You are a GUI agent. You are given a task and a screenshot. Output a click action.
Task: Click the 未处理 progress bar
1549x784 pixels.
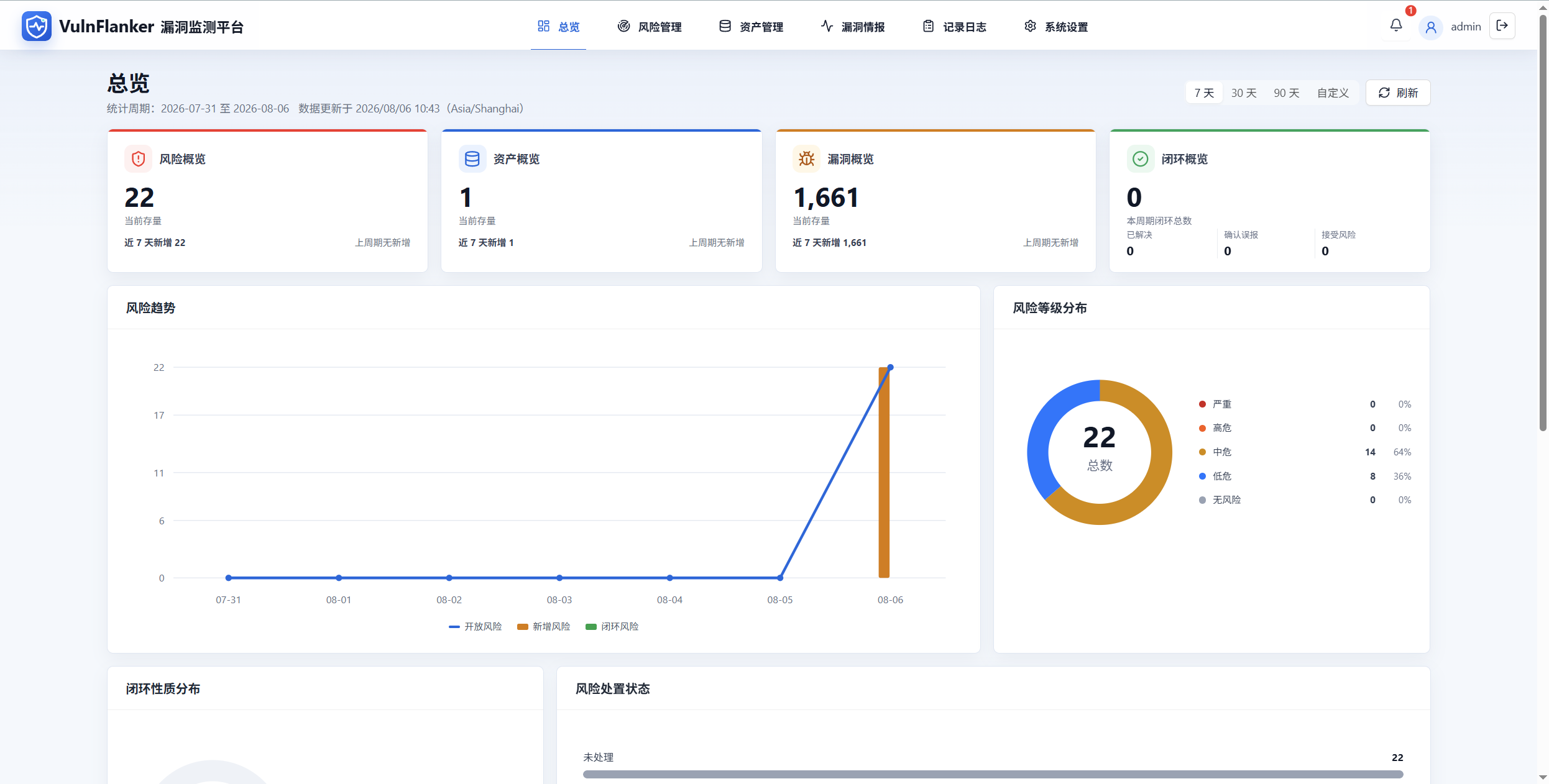(x=993, y=775)
